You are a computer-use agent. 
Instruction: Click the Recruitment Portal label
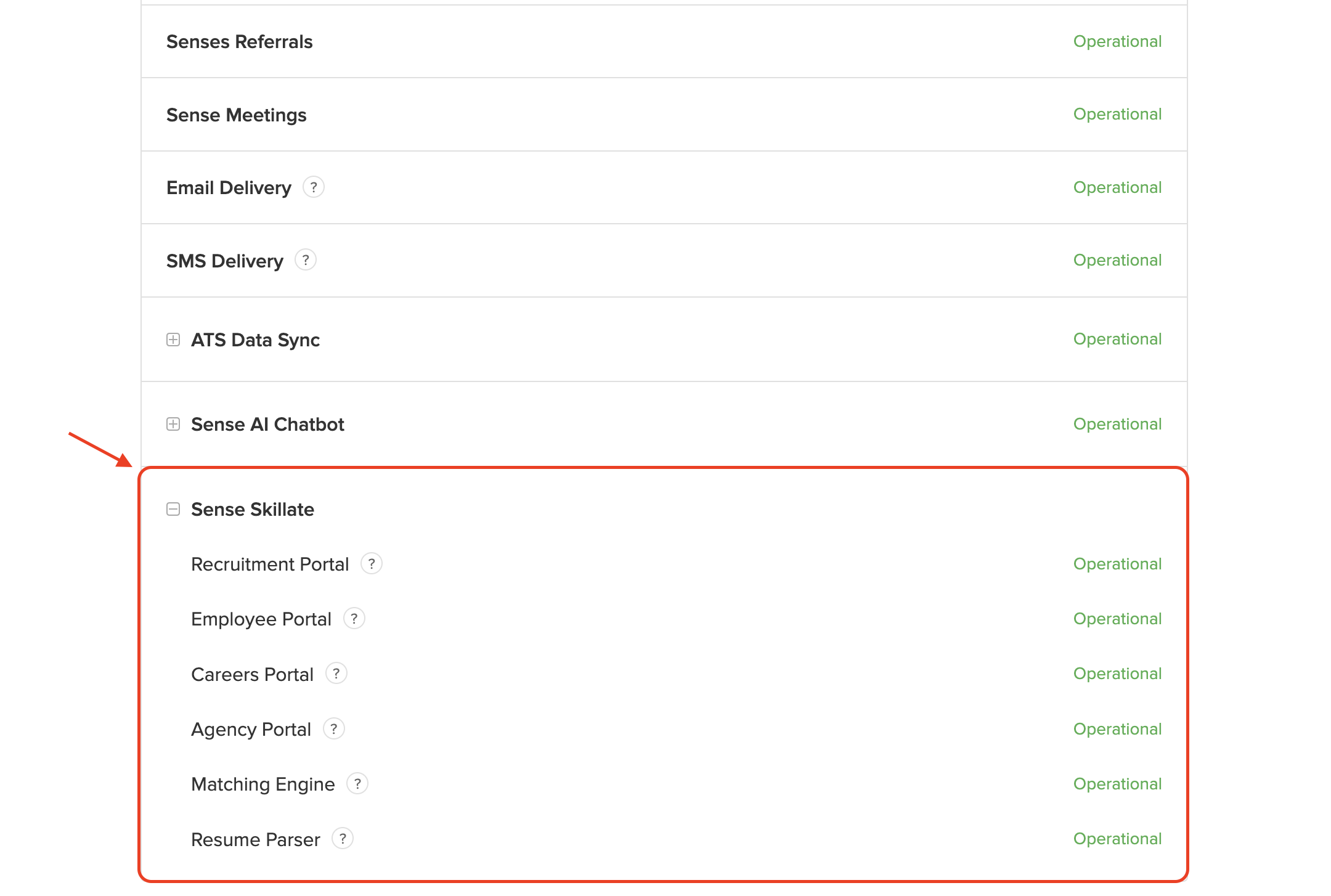[270, 564]
